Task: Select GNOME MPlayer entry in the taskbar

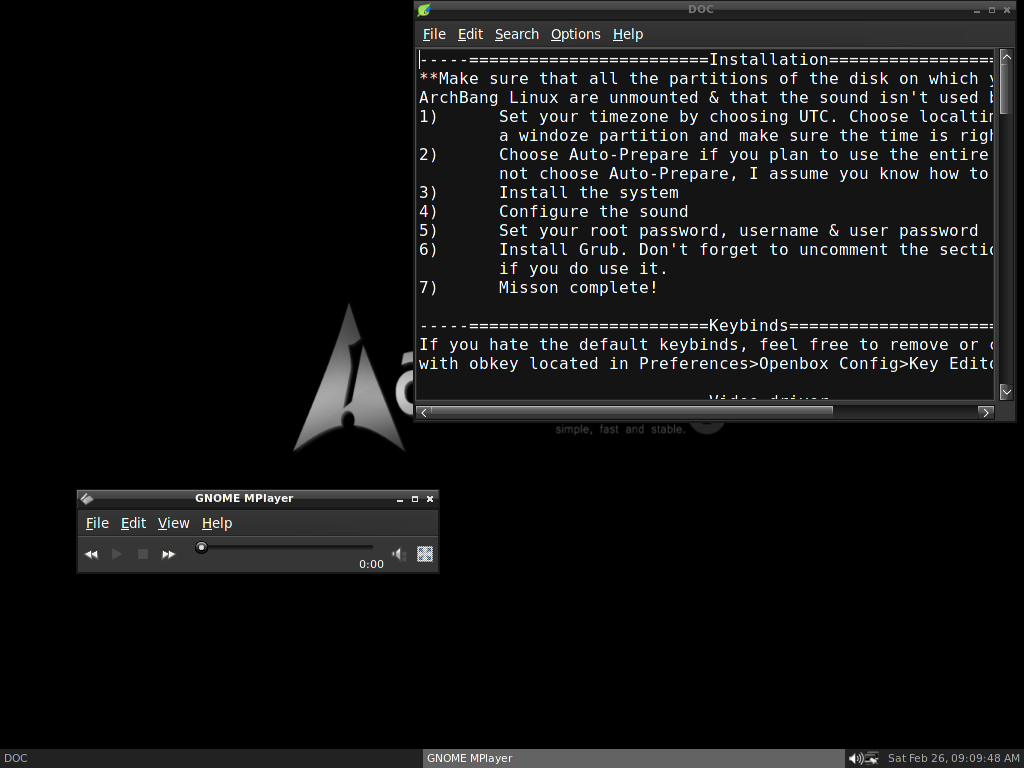Action: tap(633, 758)
